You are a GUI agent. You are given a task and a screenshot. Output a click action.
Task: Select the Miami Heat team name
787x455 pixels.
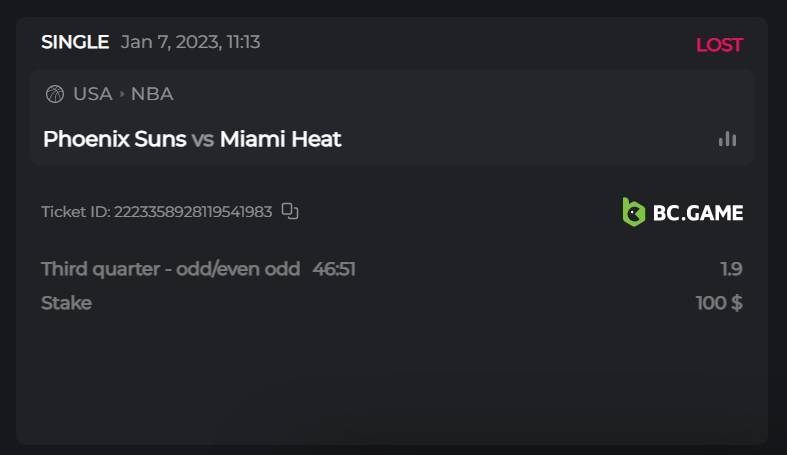(x=281, y=139)
